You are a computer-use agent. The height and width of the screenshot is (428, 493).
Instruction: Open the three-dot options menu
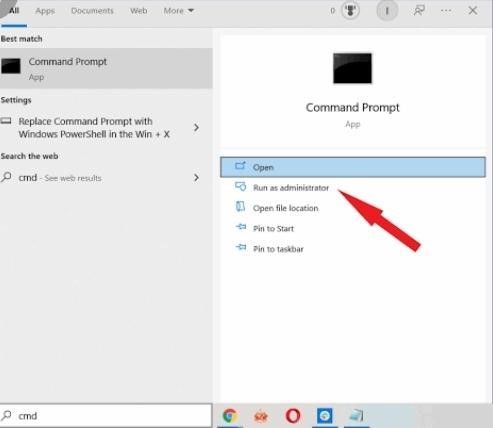click(446, 11)
